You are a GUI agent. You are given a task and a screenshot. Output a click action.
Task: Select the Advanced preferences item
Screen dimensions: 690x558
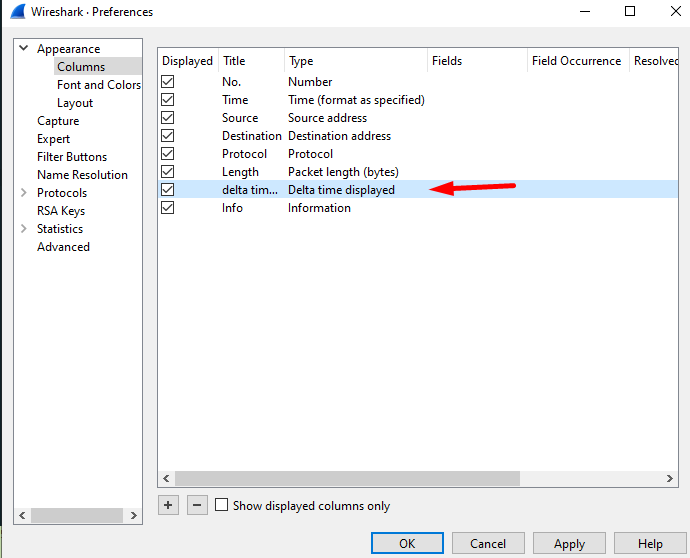pyautogui.click(x=63, y=247)
